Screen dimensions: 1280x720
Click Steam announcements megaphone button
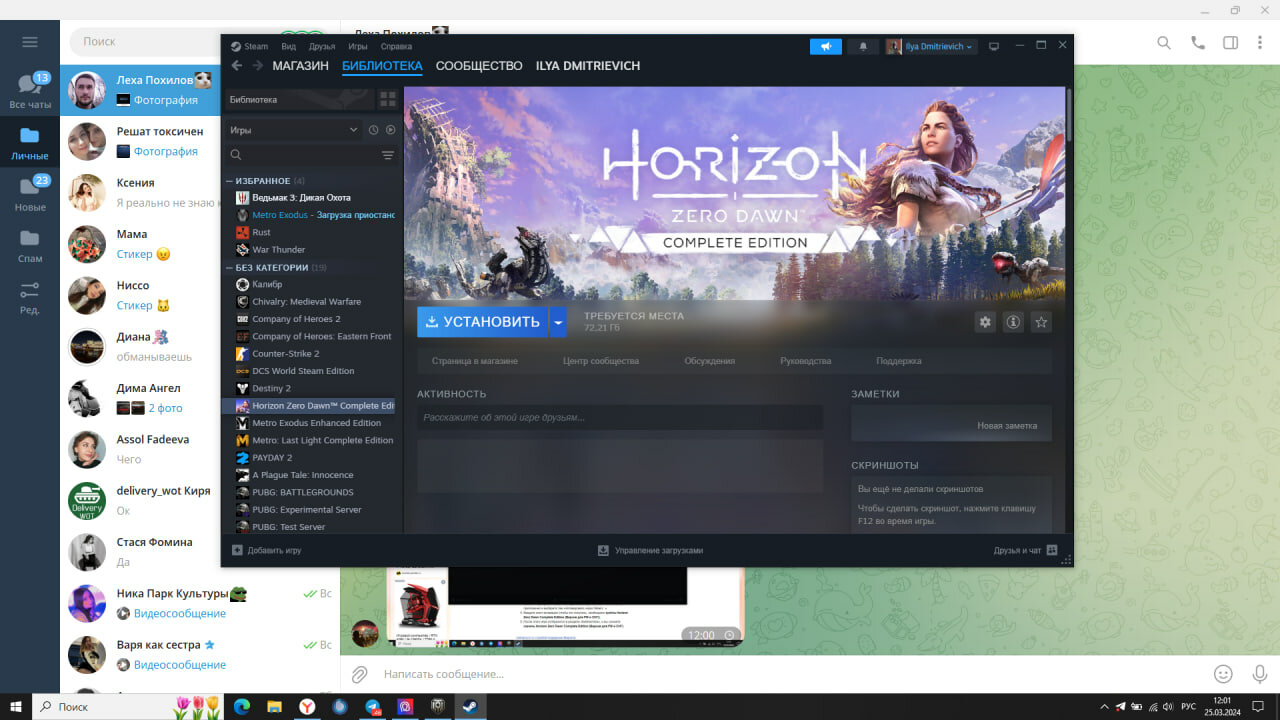[x=826, y=46]
